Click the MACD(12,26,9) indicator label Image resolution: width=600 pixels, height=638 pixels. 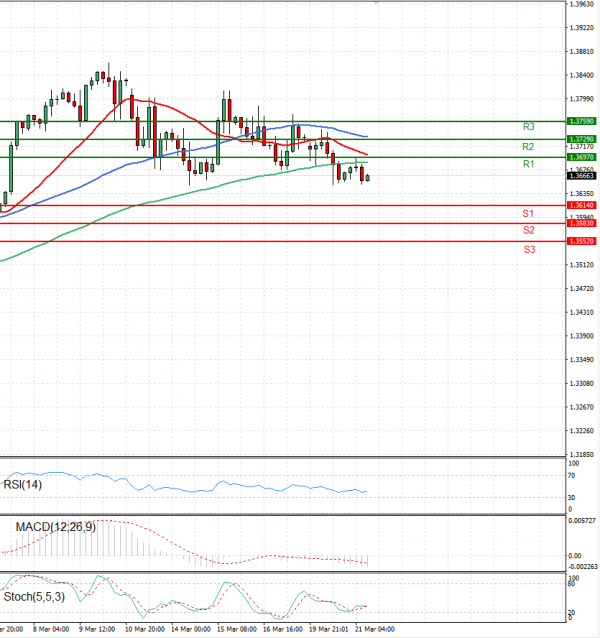pyautogui.click(x=56, y=527)
